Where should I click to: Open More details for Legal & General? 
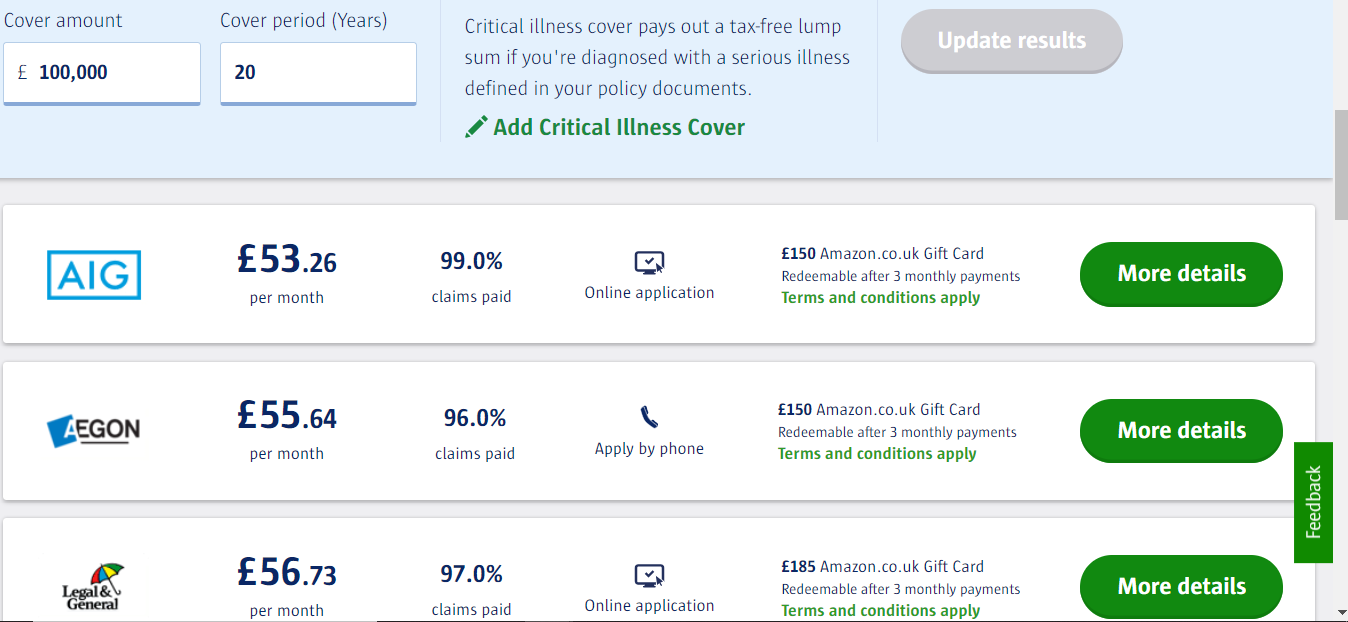click(x=1181, y=587)
